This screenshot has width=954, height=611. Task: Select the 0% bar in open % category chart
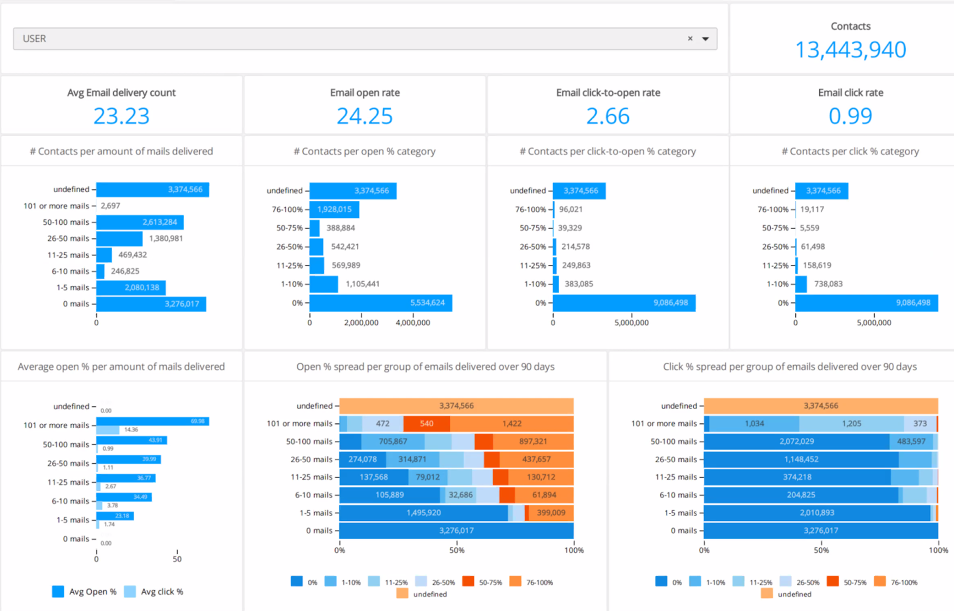pyautogui.click(x=380, y=303)
